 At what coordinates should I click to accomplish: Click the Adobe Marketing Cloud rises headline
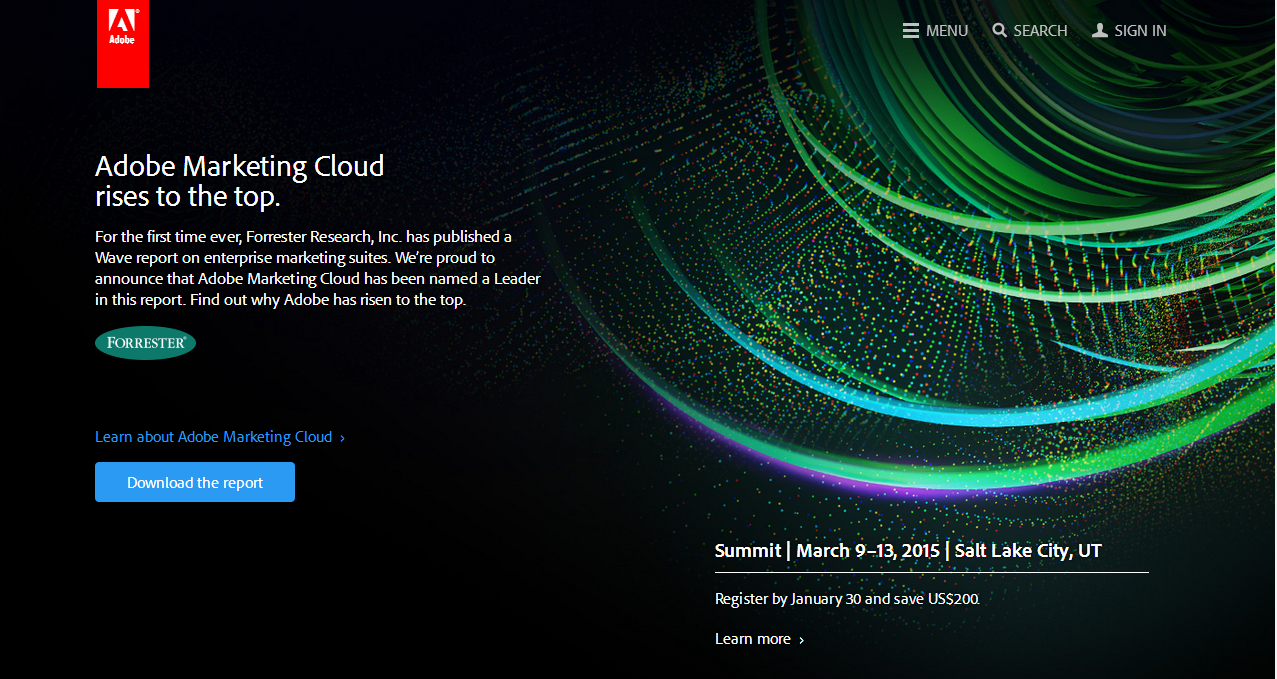[240, 181]
